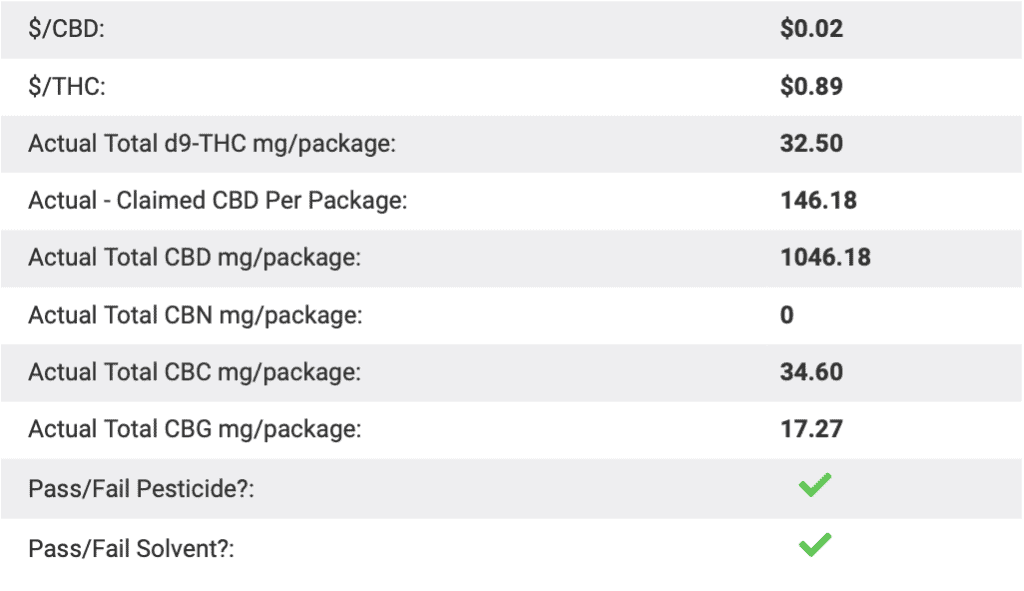Click the Actual Total CBN mg/package label
Image resolution: width=1024 pixels, height=591 pixels.
[x=195, y=316]
